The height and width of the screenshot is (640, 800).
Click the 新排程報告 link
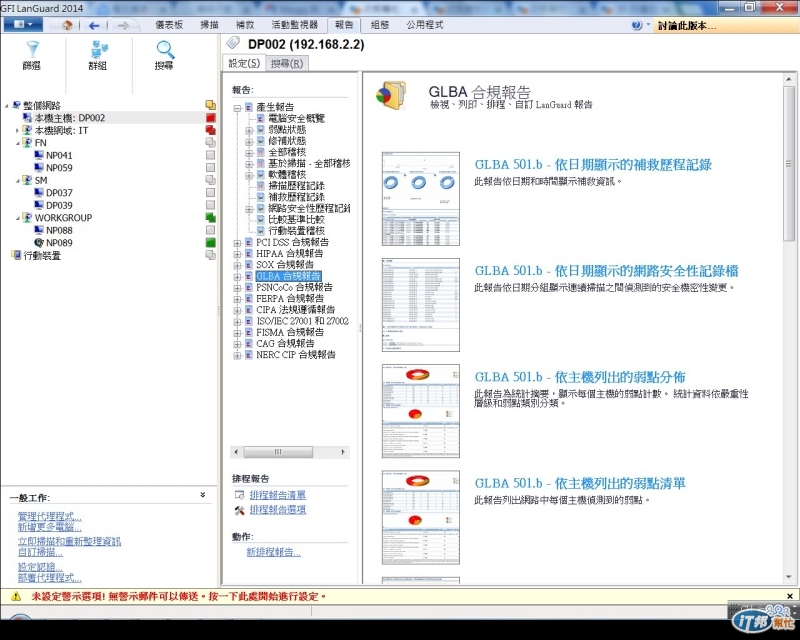273,552
